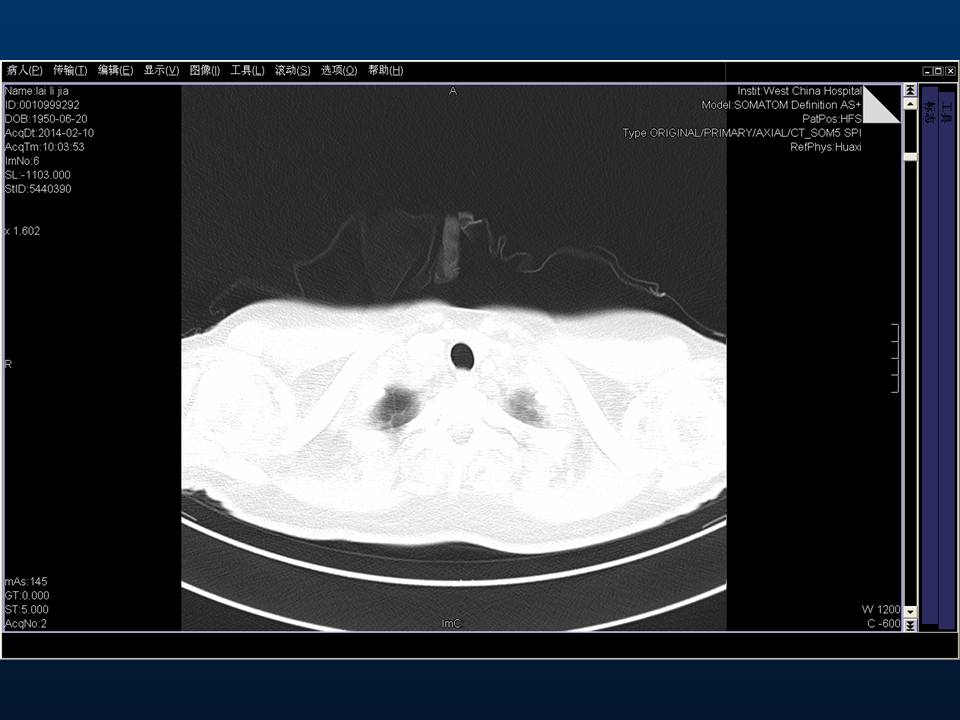The height and width of the screenshot is (720, 960).
Task: Open the 帮助(H) help menu
Action: coord(385,71)
